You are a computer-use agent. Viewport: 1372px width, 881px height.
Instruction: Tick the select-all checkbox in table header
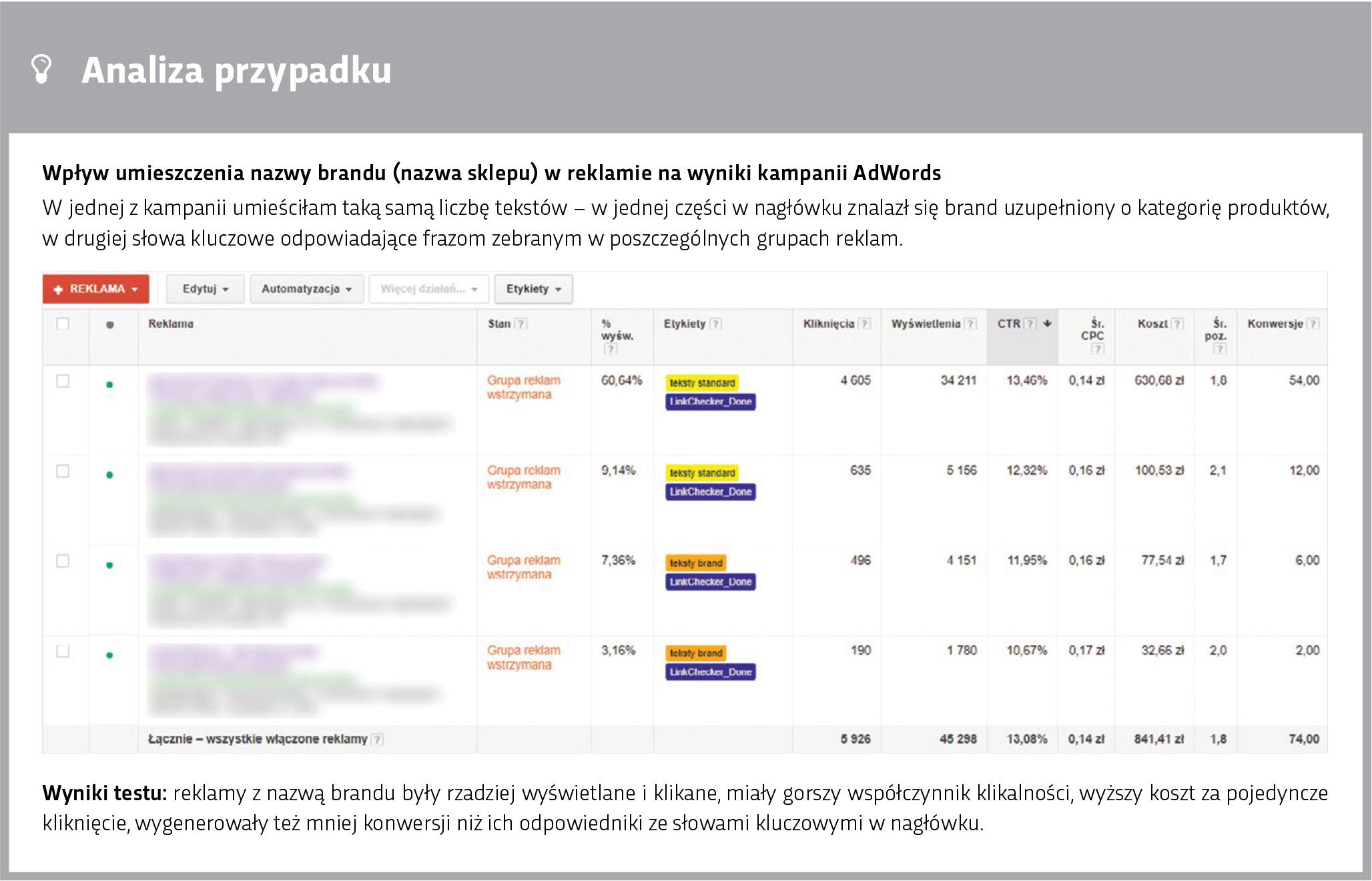coord(63,324)
